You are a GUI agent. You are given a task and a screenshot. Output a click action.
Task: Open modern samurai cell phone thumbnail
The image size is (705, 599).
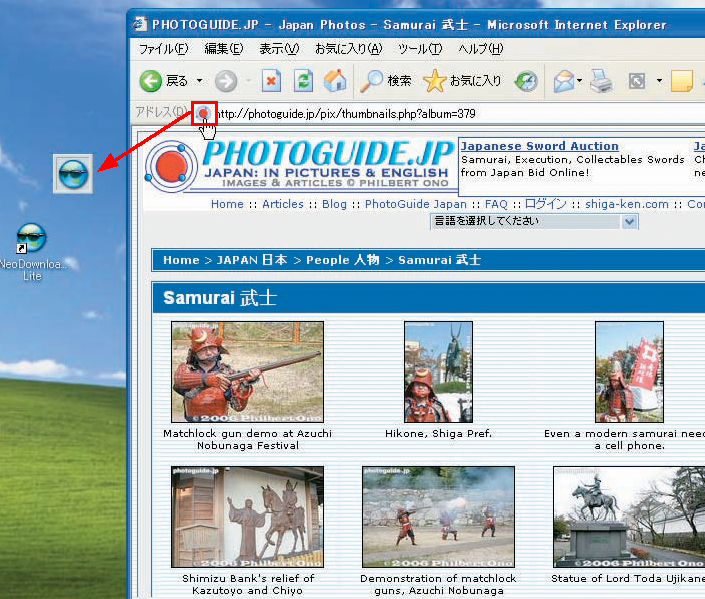(629, 372)
